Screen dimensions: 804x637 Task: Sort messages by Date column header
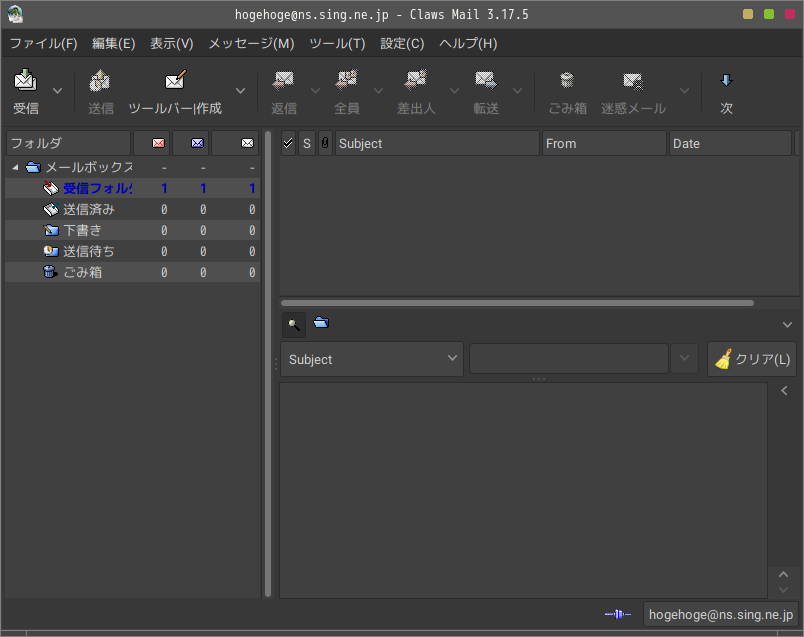(x=730, y=143)
